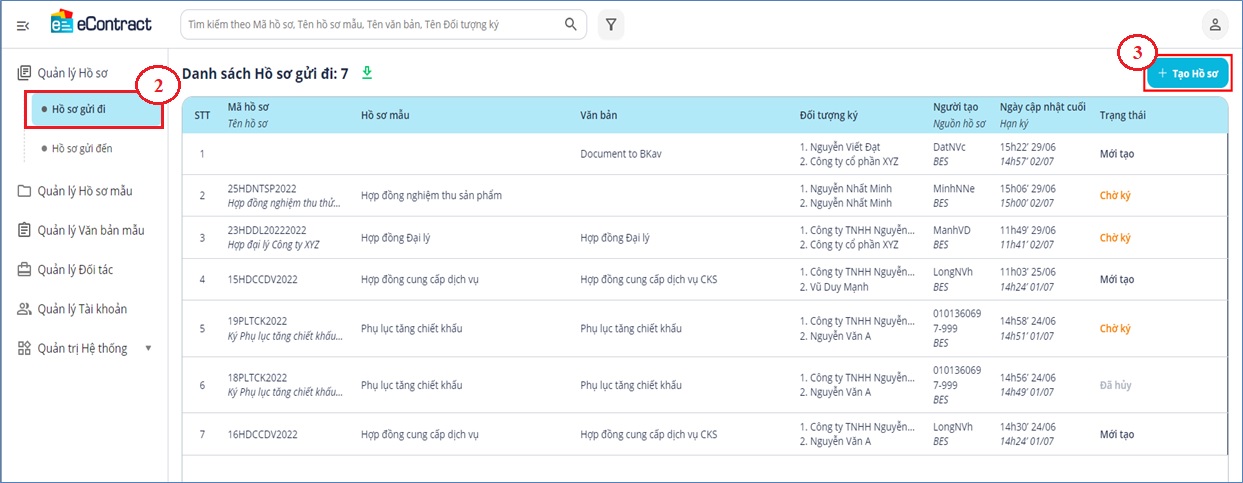Download the list using green download icon
The height and width of the screenshot is (483, 1243).
367,72
